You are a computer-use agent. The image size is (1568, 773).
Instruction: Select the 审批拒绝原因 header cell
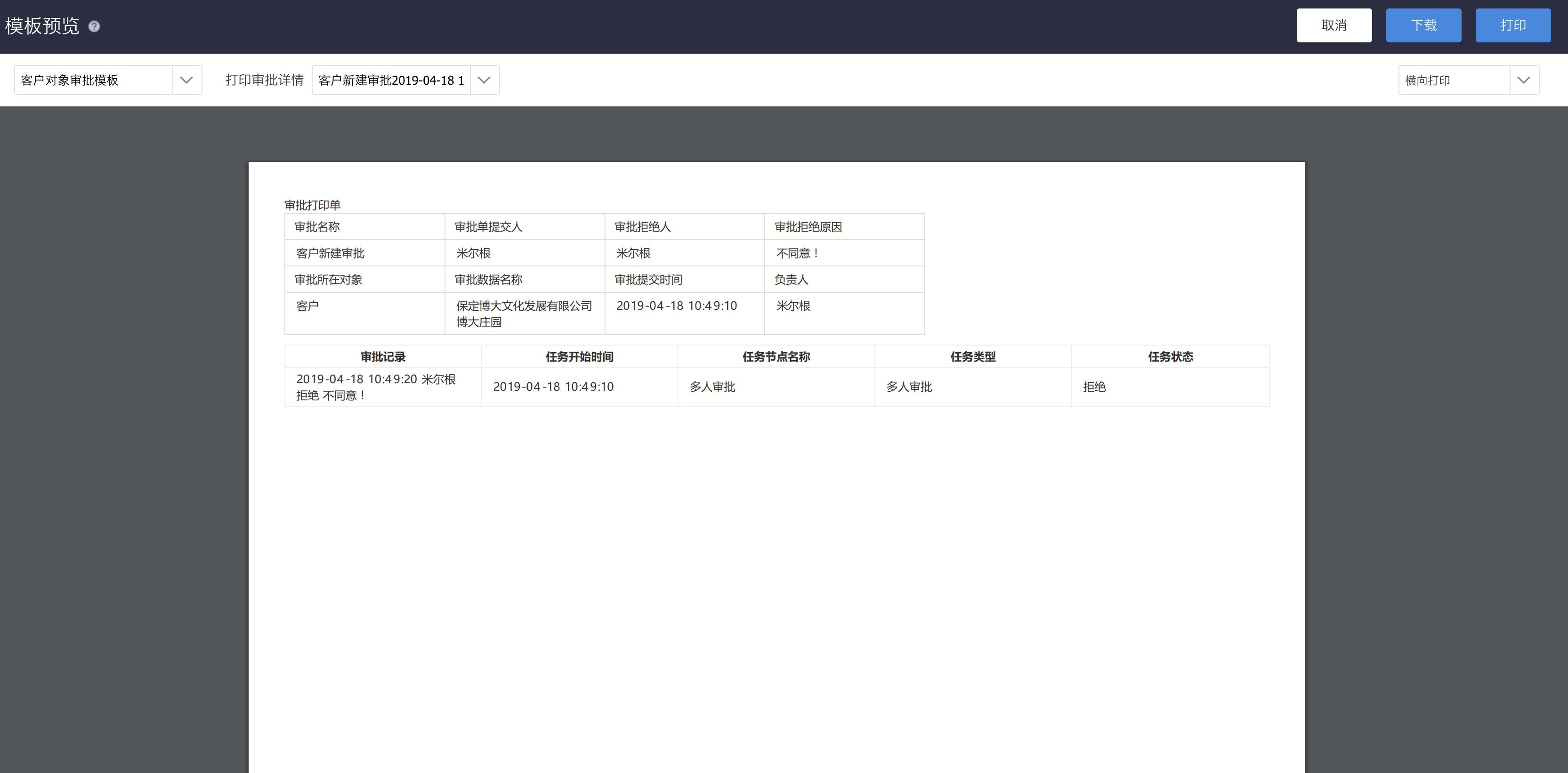coord(845,226)
